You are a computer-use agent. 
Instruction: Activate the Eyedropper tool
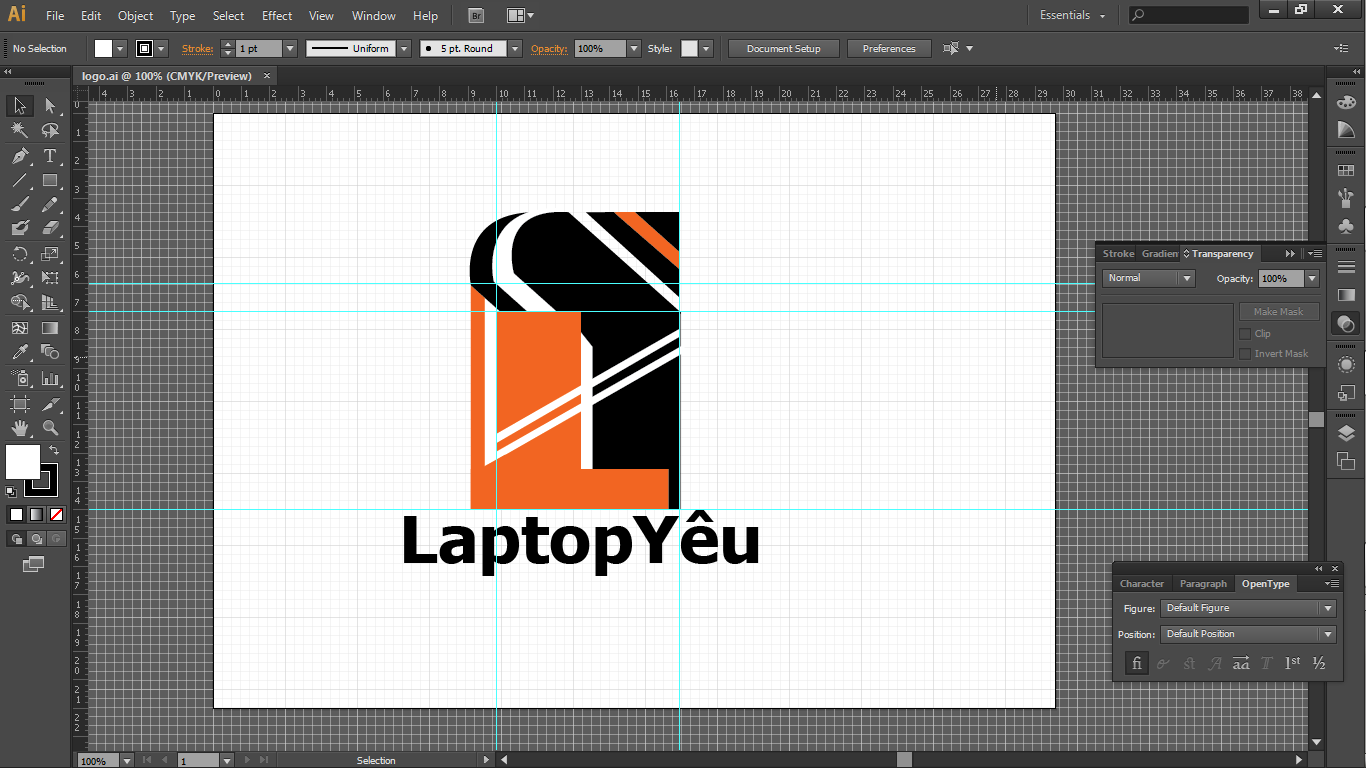click(20, 352)
